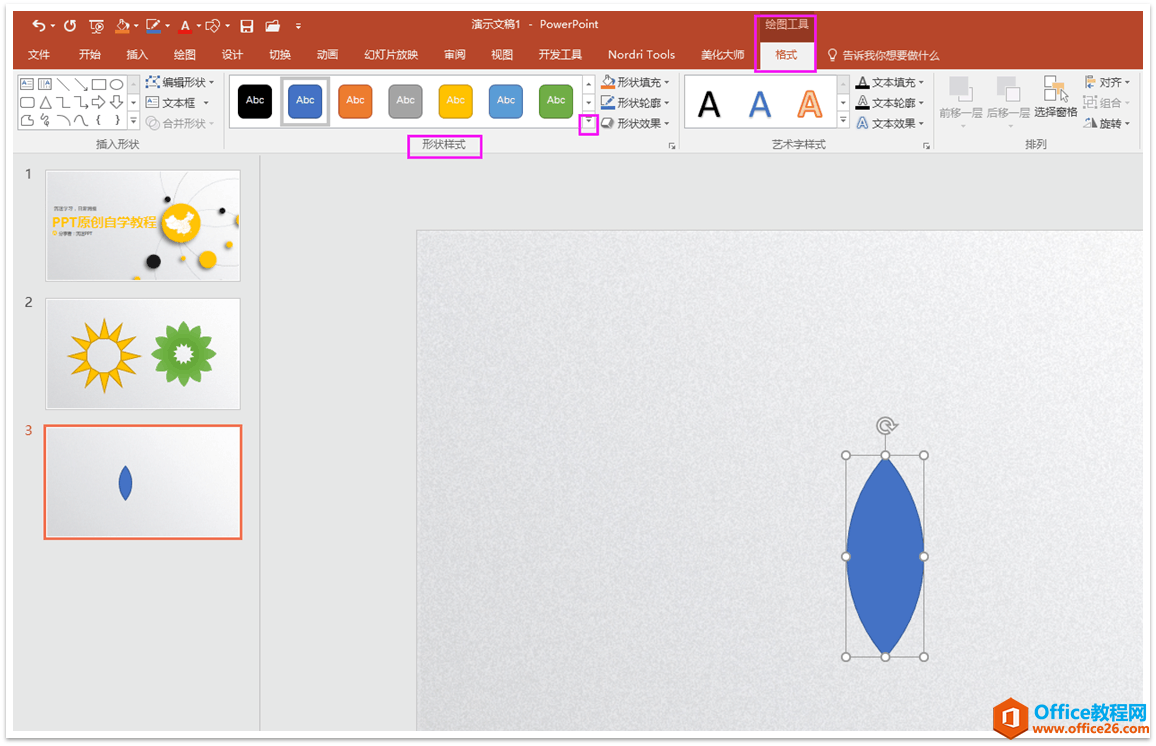Apply the yellow Abc shape style
This screenshot has width=1156, height=746.
(456, 101)
